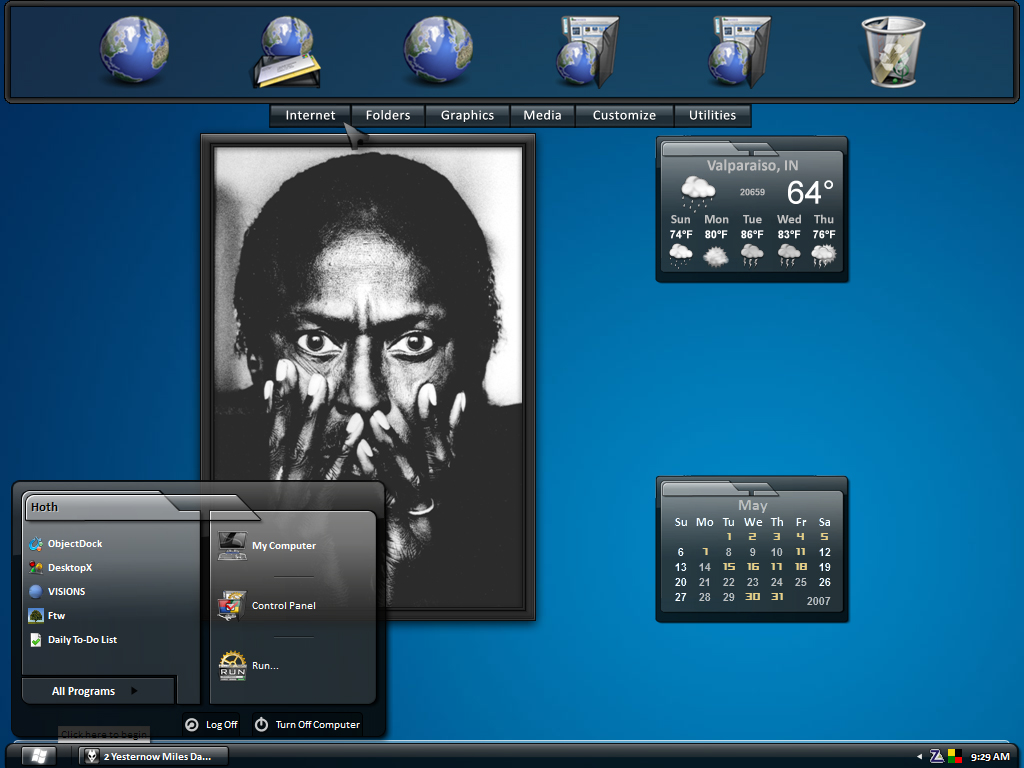Open My Computer from the start menu

coord(267,546)
